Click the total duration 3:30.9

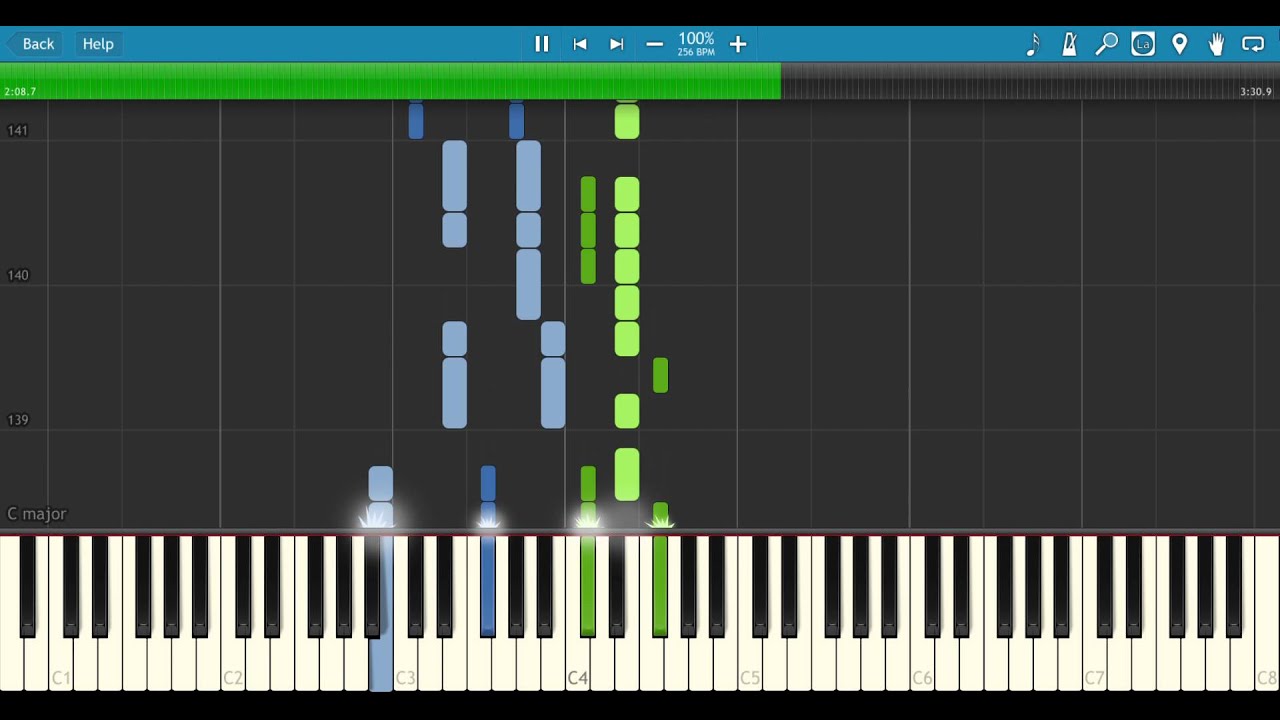click(1256, 92)
